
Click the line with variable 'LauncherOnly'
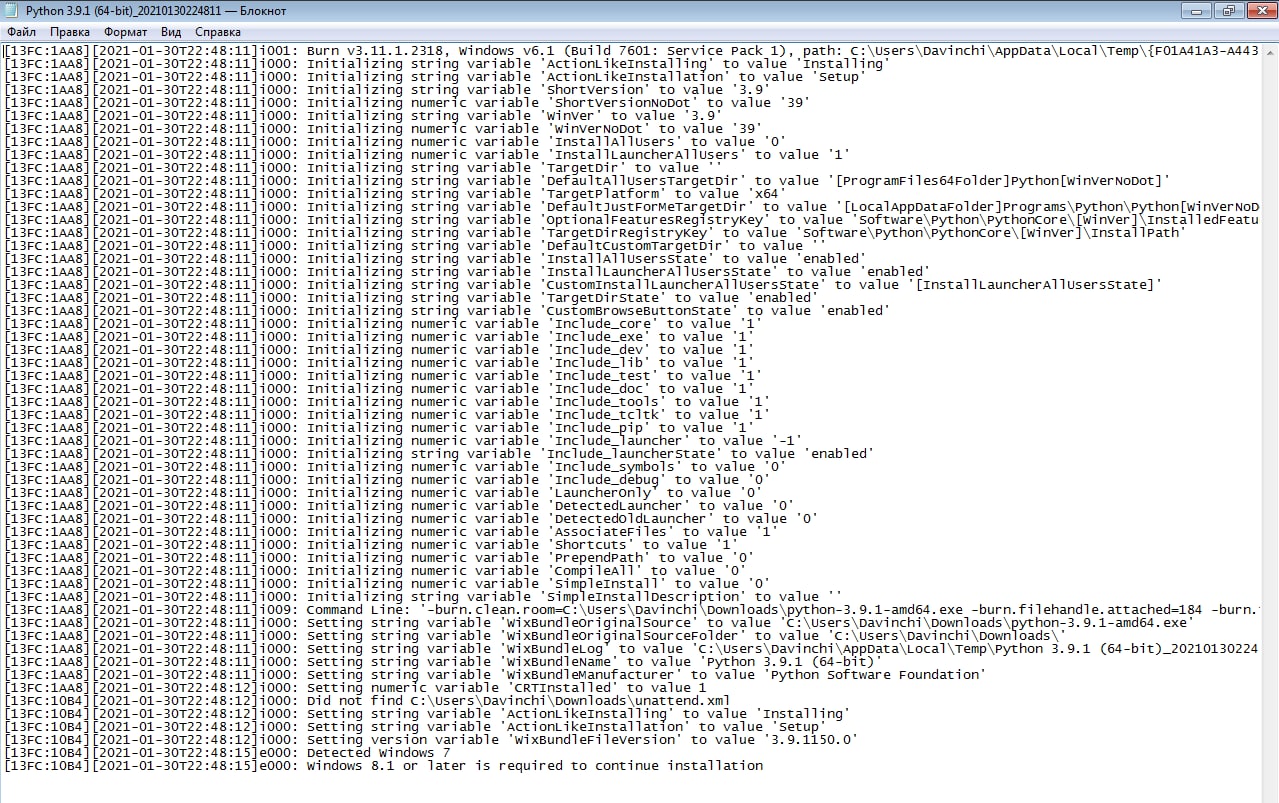(383, 492)
